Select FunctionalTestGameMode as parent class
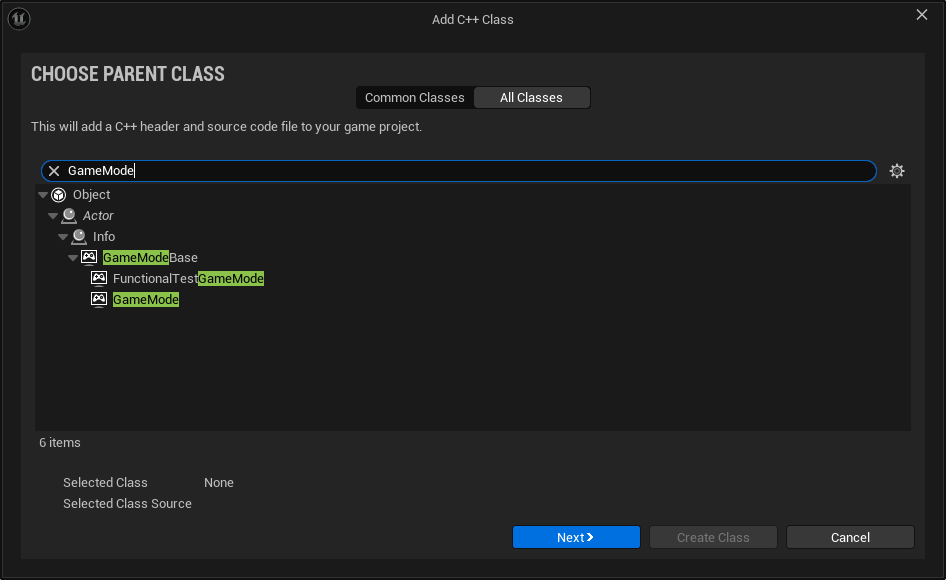This screenshot has width=946, height=580. tap(472, 278)
